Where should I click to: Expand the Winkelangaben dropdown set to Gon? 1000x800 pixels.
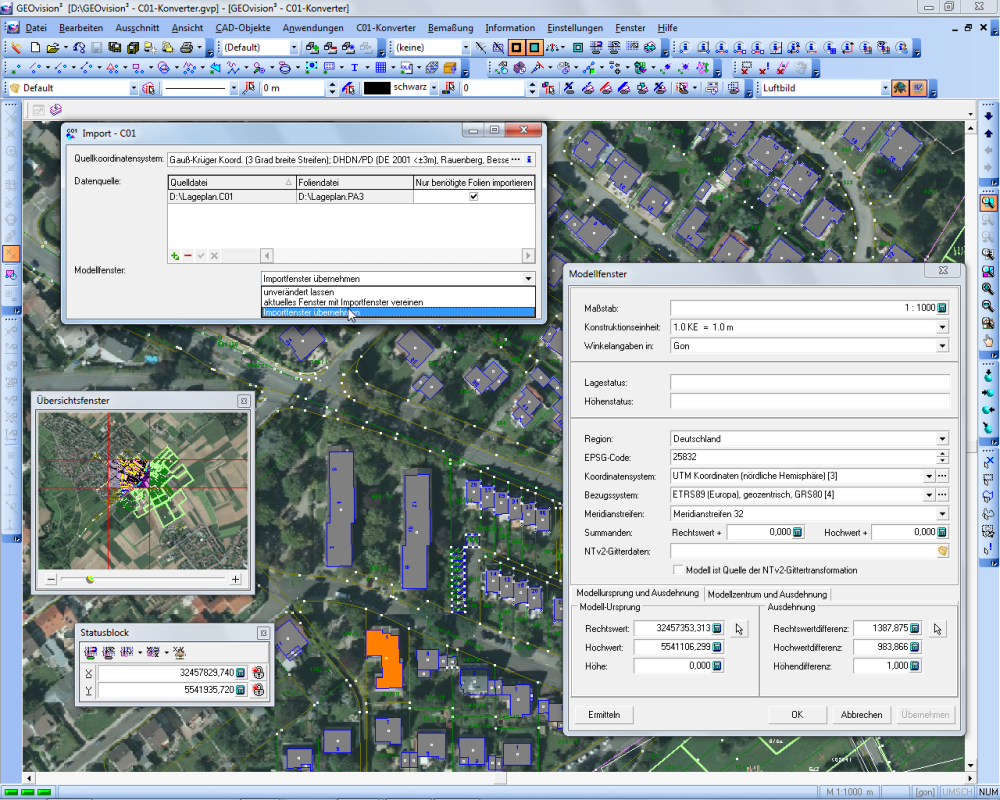tap(942, 346)
